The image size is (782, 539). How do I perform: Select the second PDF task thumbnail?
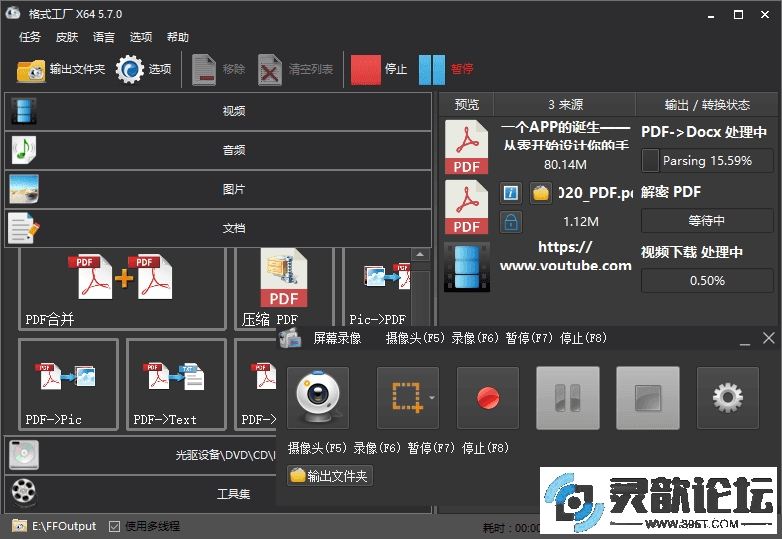coord(467,207)
